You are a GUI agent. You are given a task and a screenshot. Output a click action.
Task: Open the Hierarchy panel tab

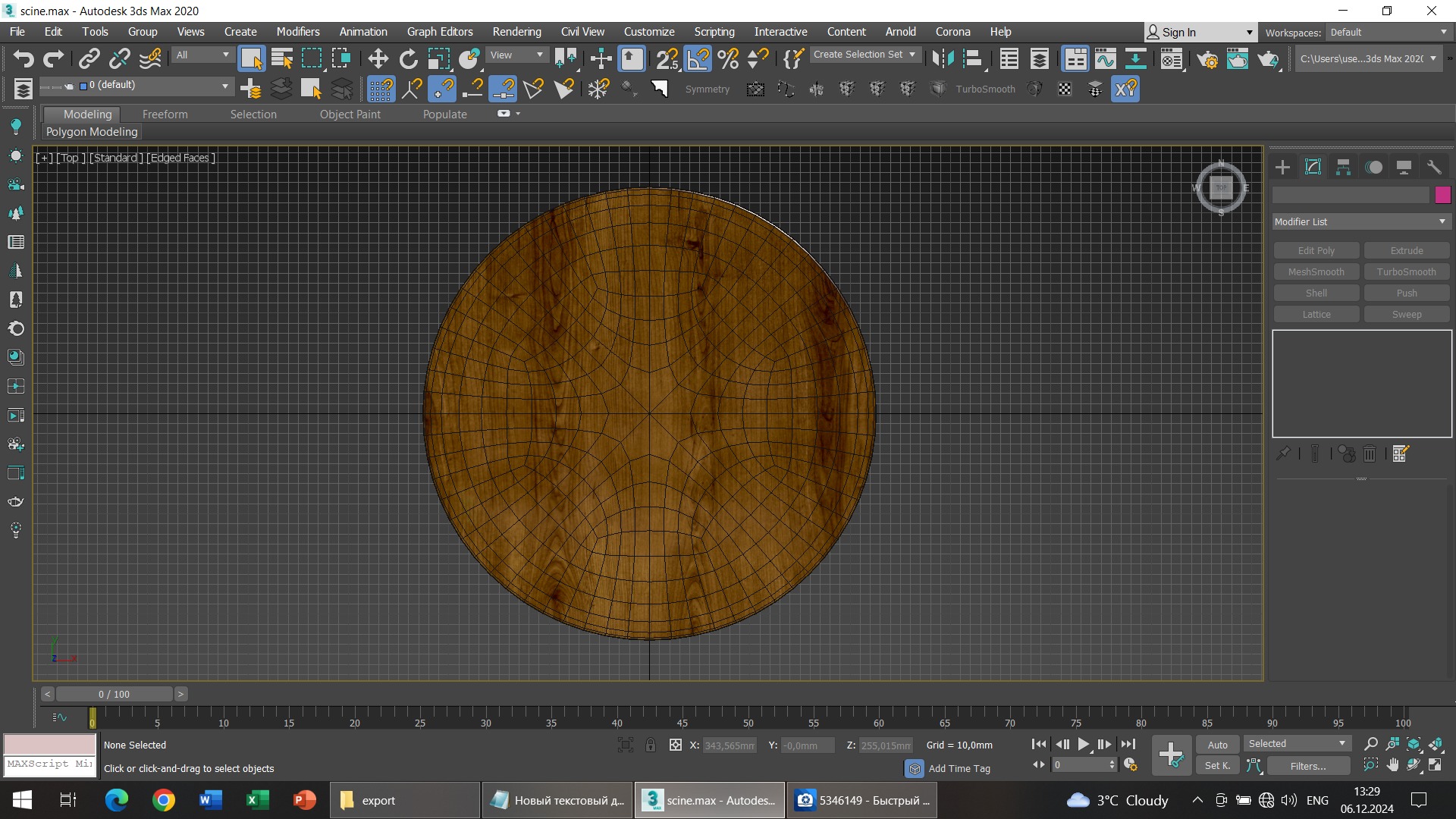click(1343, 167)
